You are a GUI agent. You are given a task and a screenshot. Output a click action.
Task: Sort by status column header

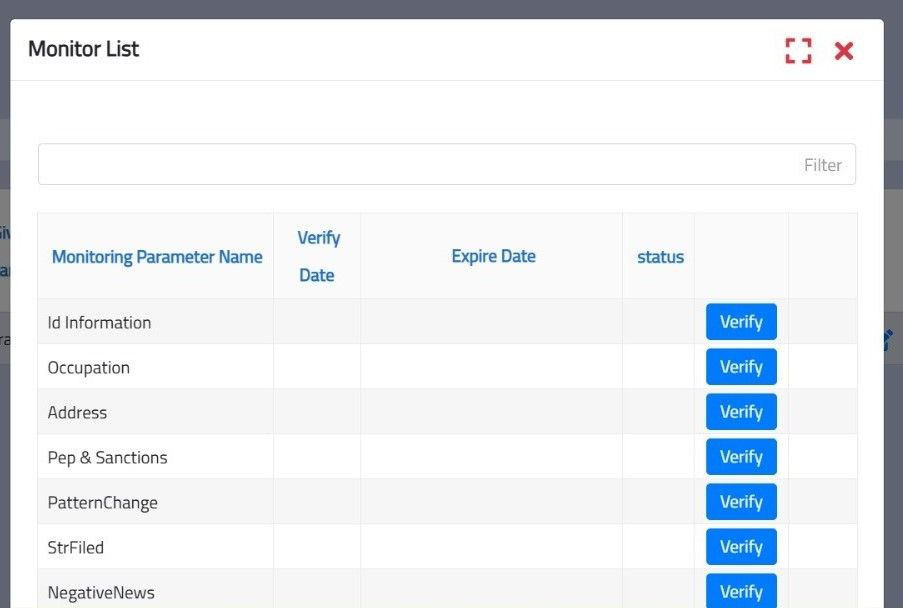coord(660,257)
